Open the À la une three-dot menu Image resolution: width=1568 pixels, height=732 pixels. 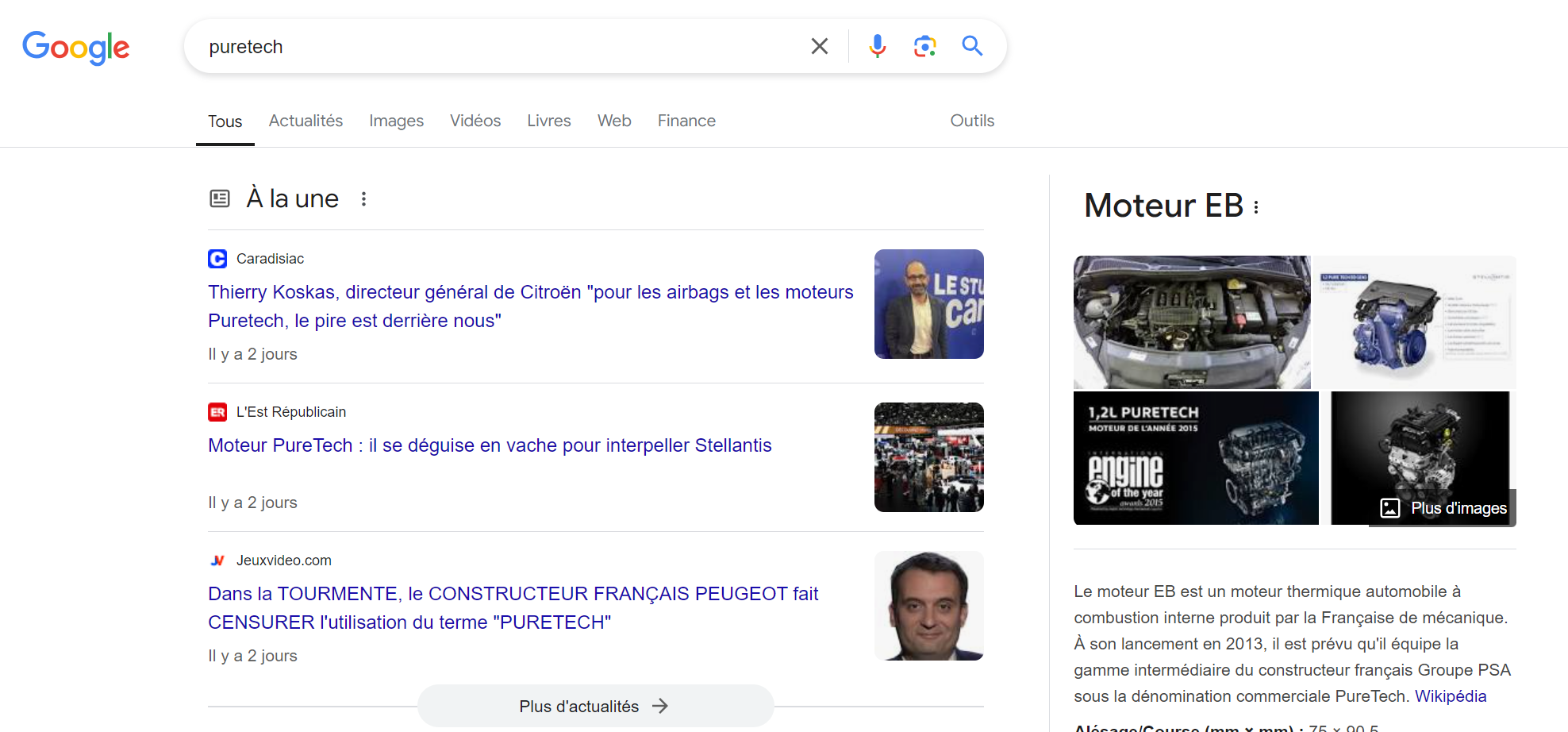click(363, 198)
